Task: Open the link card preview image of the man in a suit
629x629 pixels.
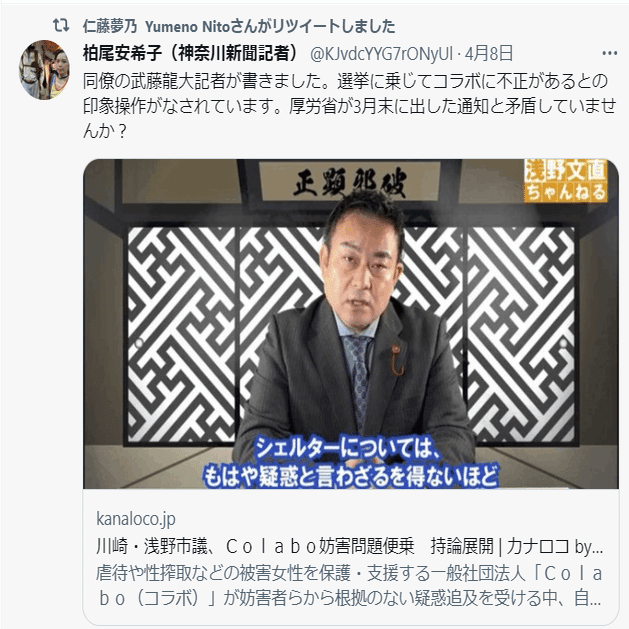Action: (x=351, y=324)
